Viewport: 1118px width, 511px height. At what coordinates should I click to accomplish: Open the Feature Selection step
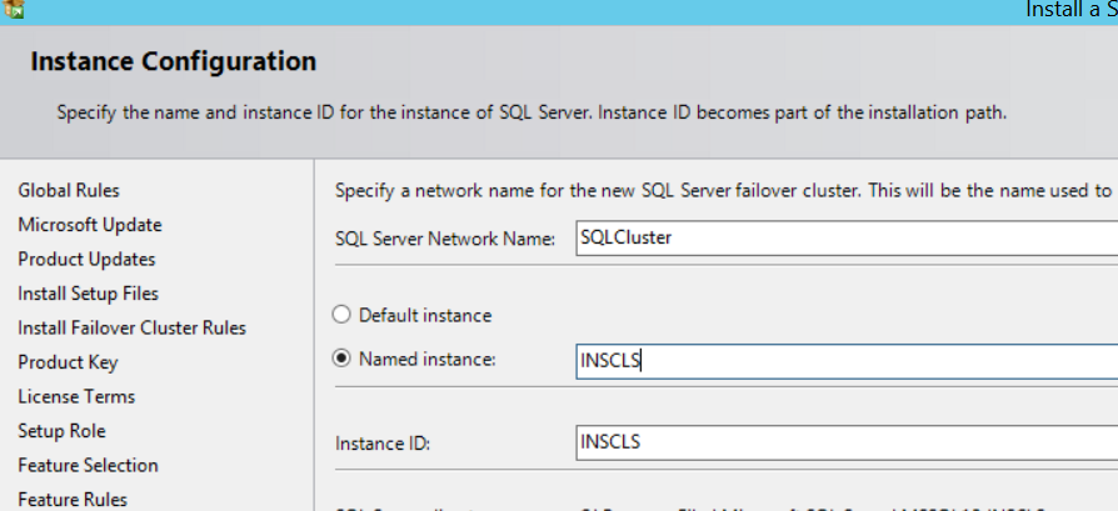tap(88, 465)
